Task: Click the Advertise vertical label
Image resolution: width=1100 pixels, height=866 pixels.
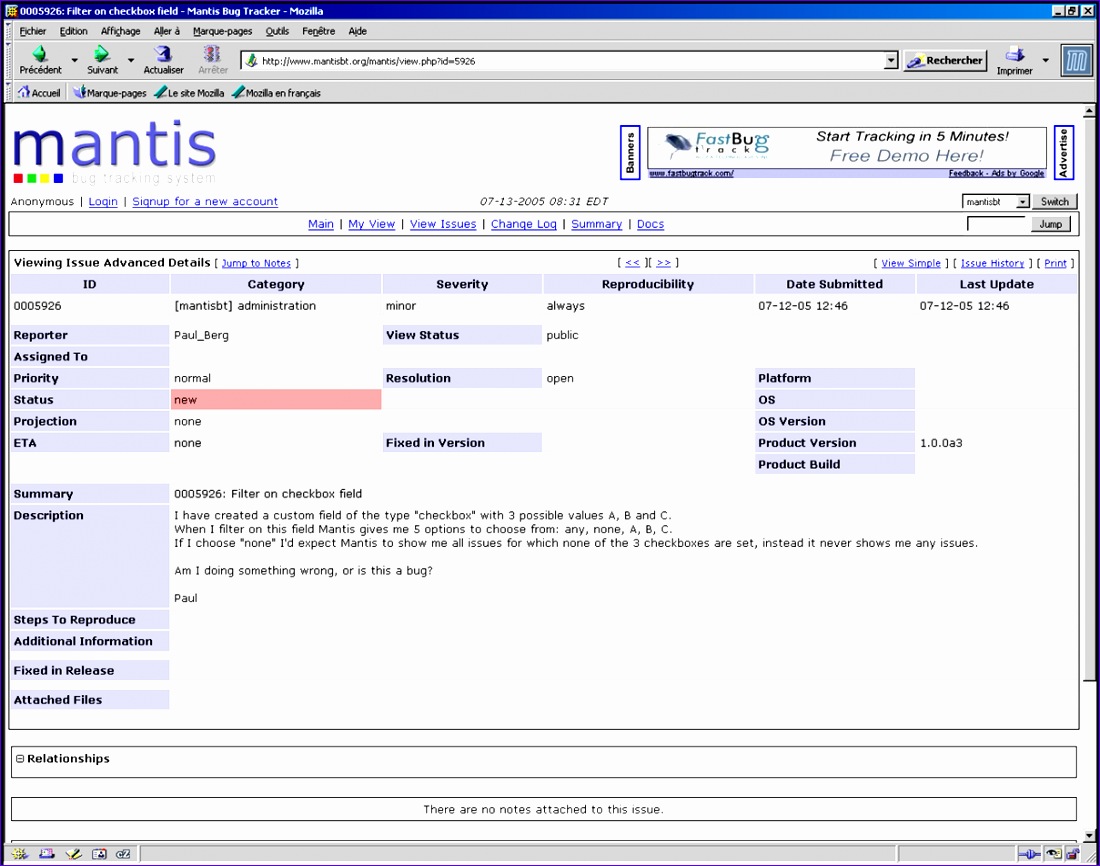Action: (x=1064, y=152)
